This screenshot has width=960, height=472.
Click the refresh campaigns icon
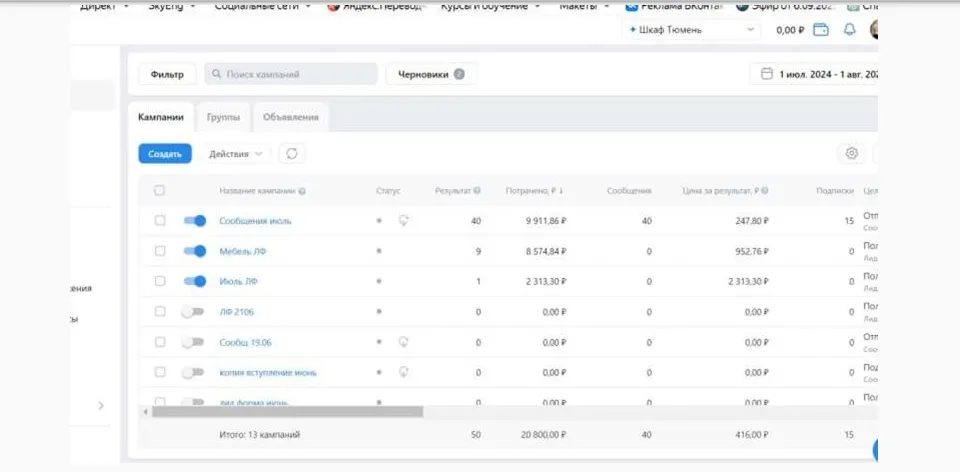tap(292, 154)
